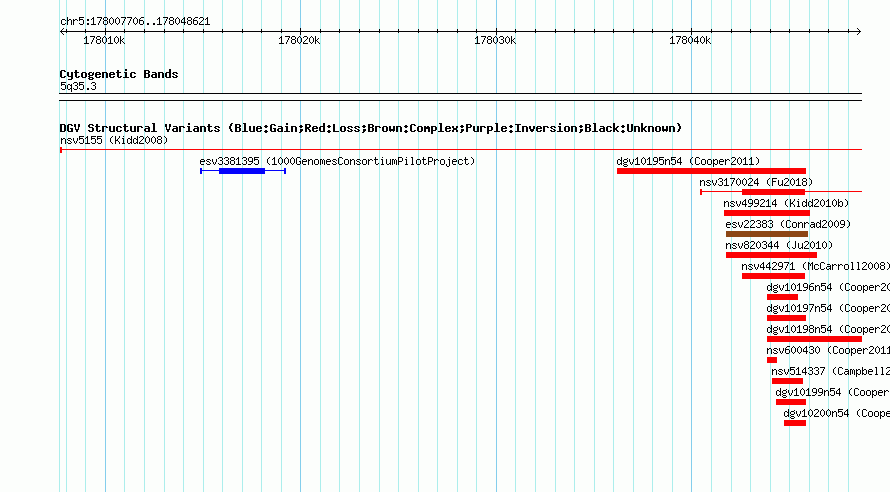Click the red dgv10196n54 loss bar
The image size is (890, 492).
tap(782, 297)
